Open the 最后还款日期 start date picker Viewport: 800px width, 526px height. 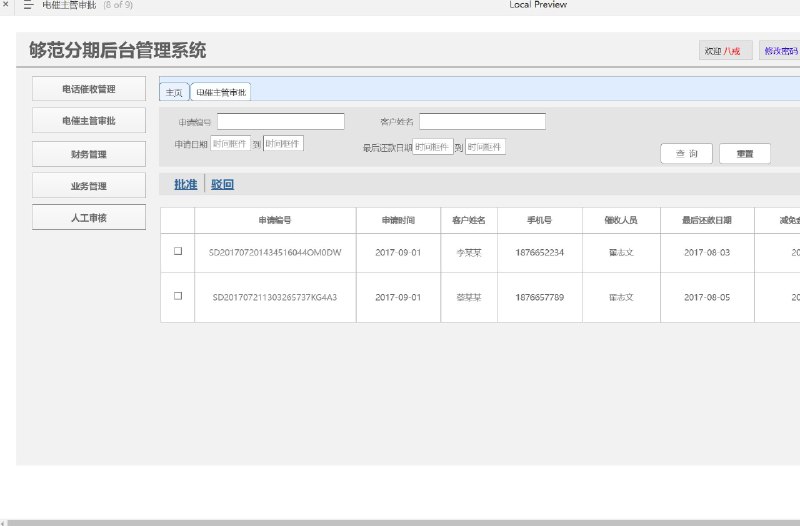point(433,147)
